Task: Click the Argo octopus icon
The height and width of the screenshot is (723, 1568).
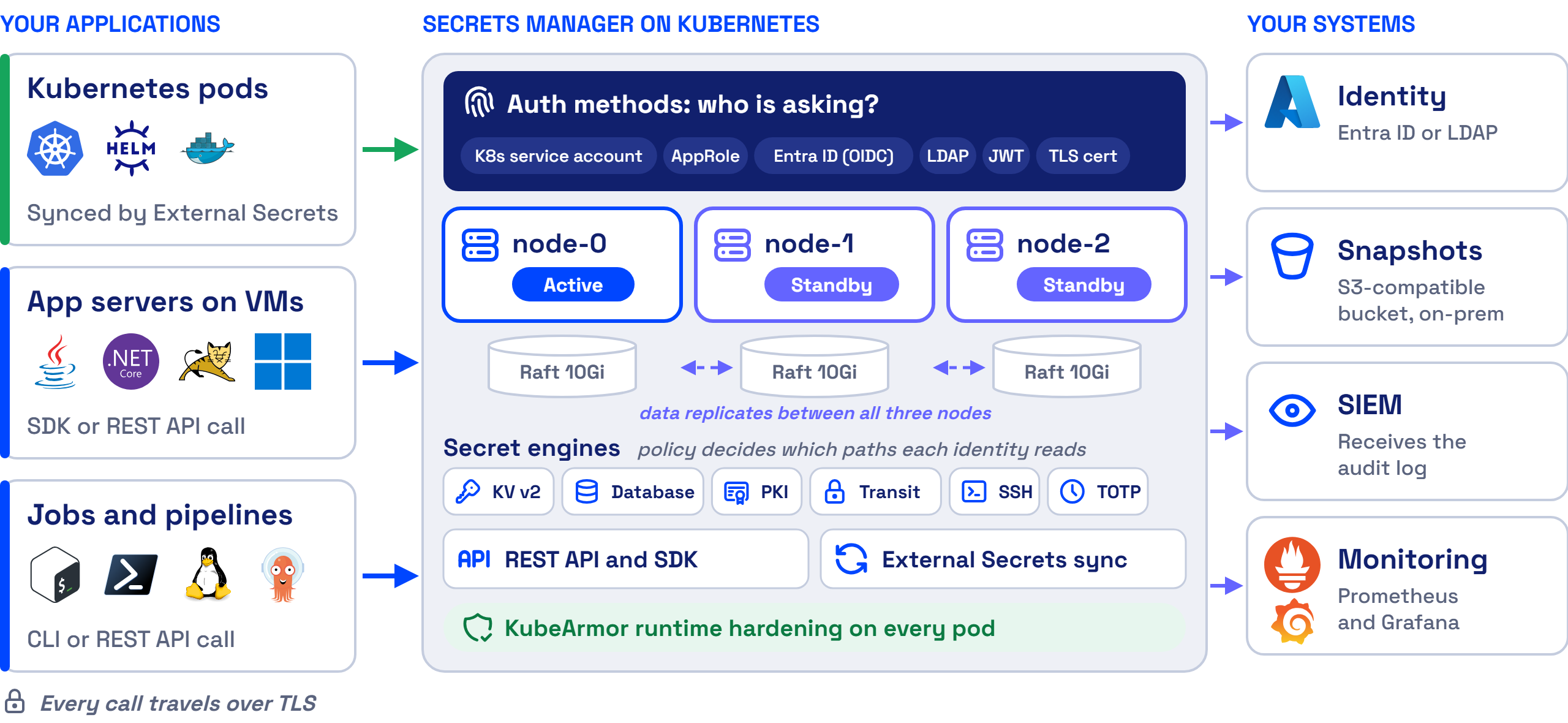Action: click(x=283, y=575)
